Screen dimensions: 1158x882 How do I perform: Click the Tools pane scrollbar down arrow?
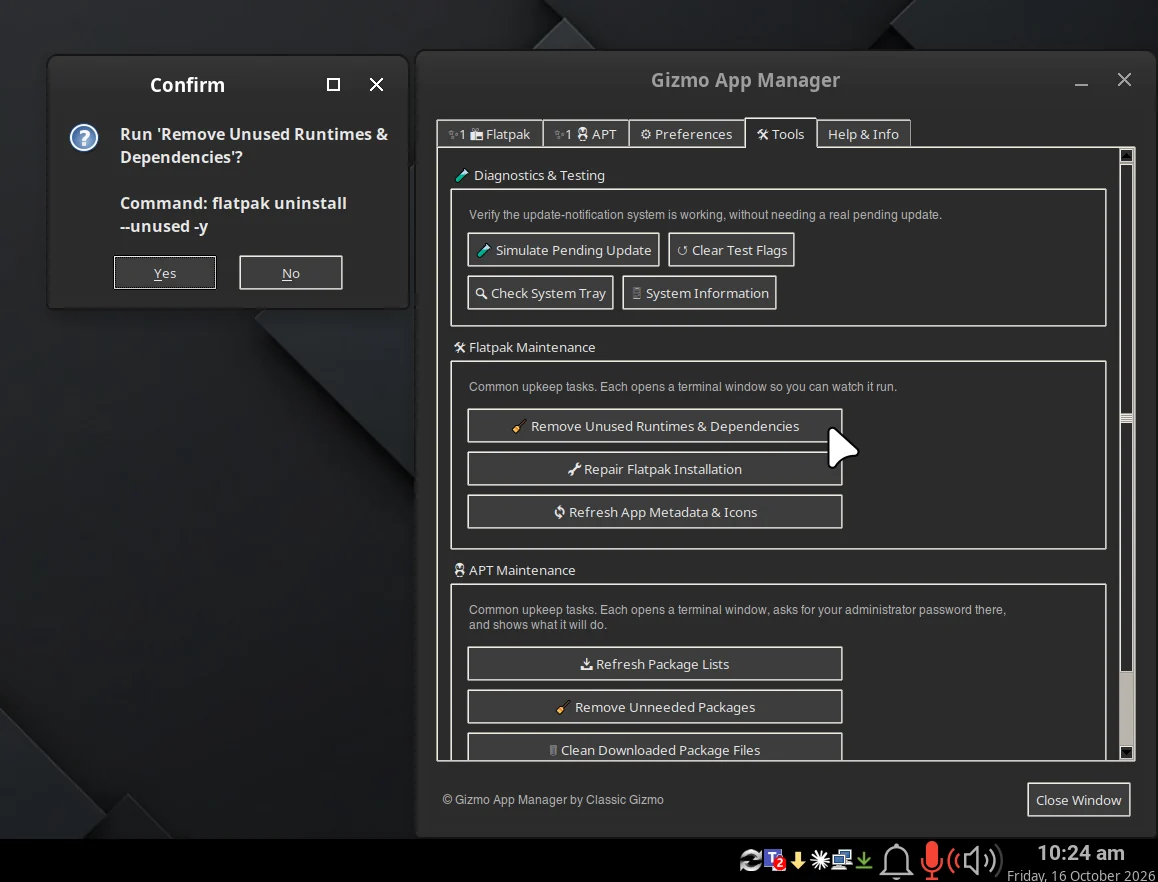[x=1126, y=752]
